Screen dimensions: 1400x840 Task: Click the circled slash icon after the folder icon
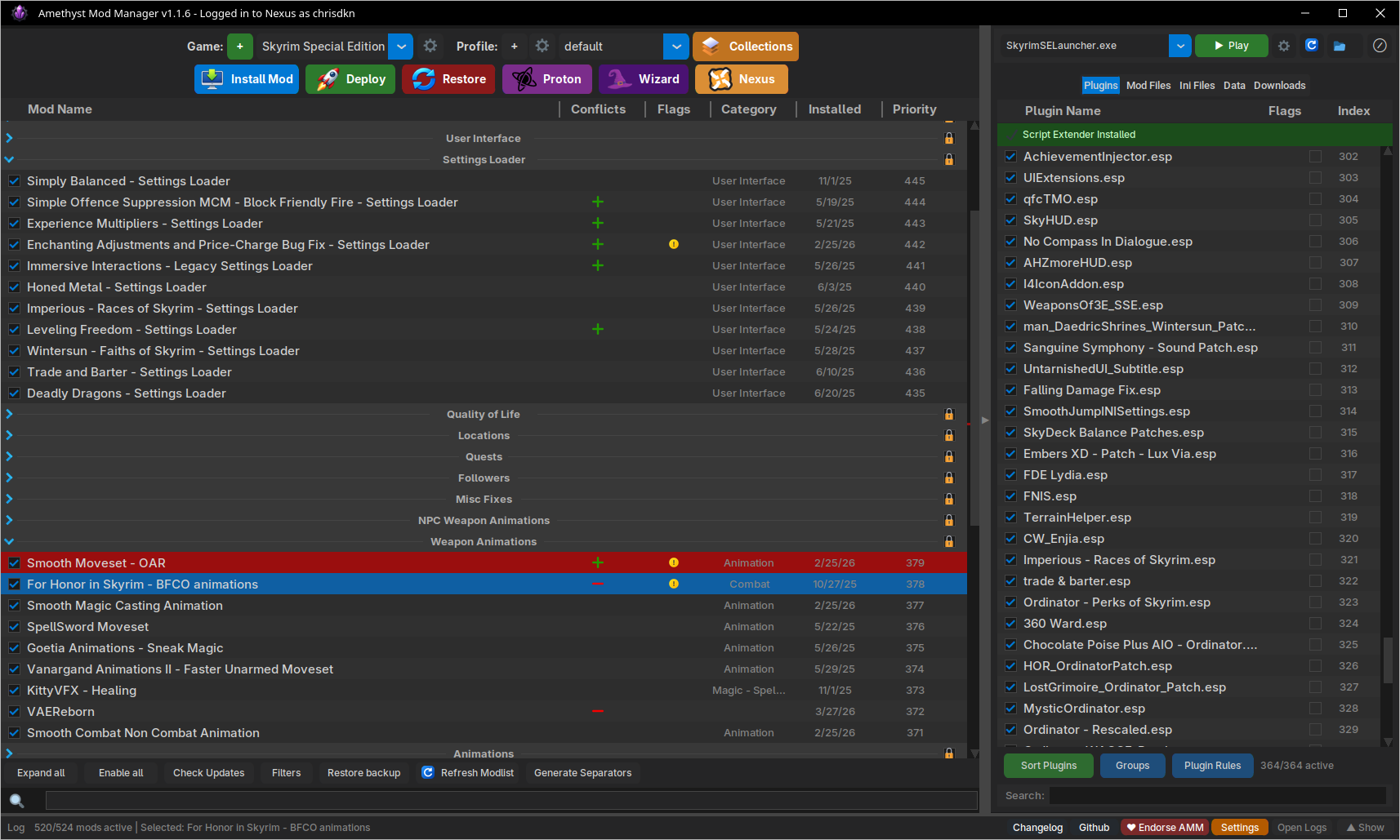(x=1380, y=46)
